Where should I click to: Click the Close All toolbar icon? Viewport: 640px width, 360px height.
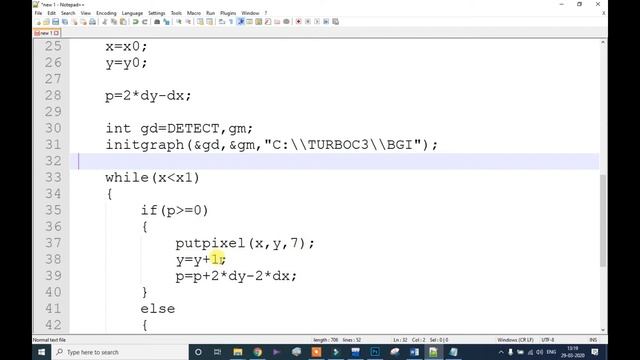pyautogui.click(x=83, y=22)
